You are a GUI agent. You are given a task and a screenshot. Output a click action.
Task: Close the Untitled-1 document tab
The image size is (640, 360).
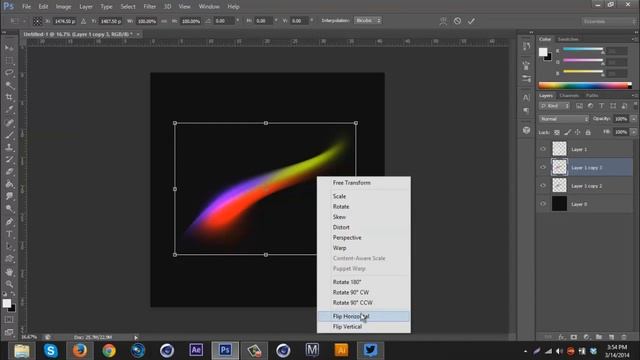coord(139,34)
